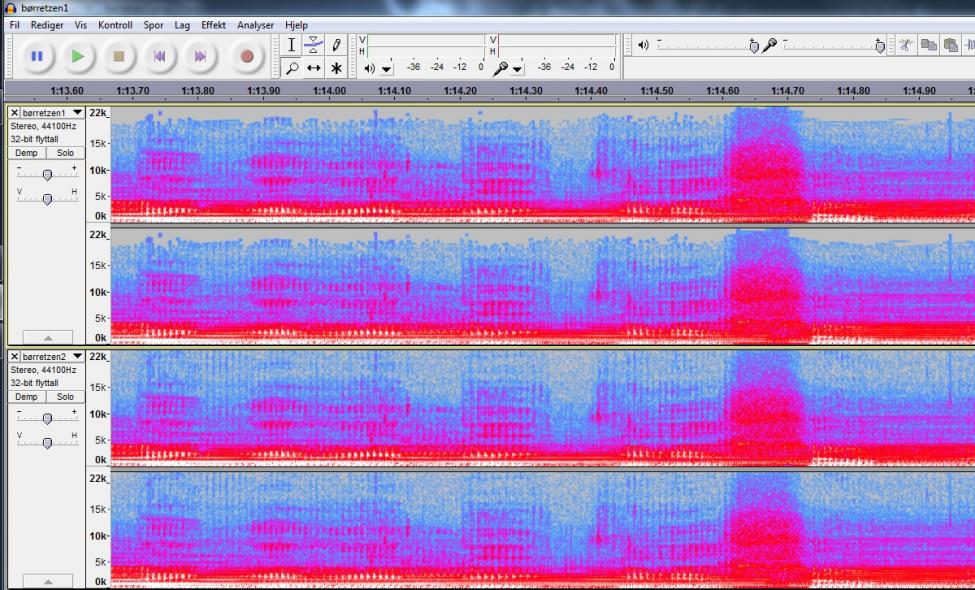Select the Time Shift tool
The width and height of the screenshot is (975, 590).
tap(314, 68)
